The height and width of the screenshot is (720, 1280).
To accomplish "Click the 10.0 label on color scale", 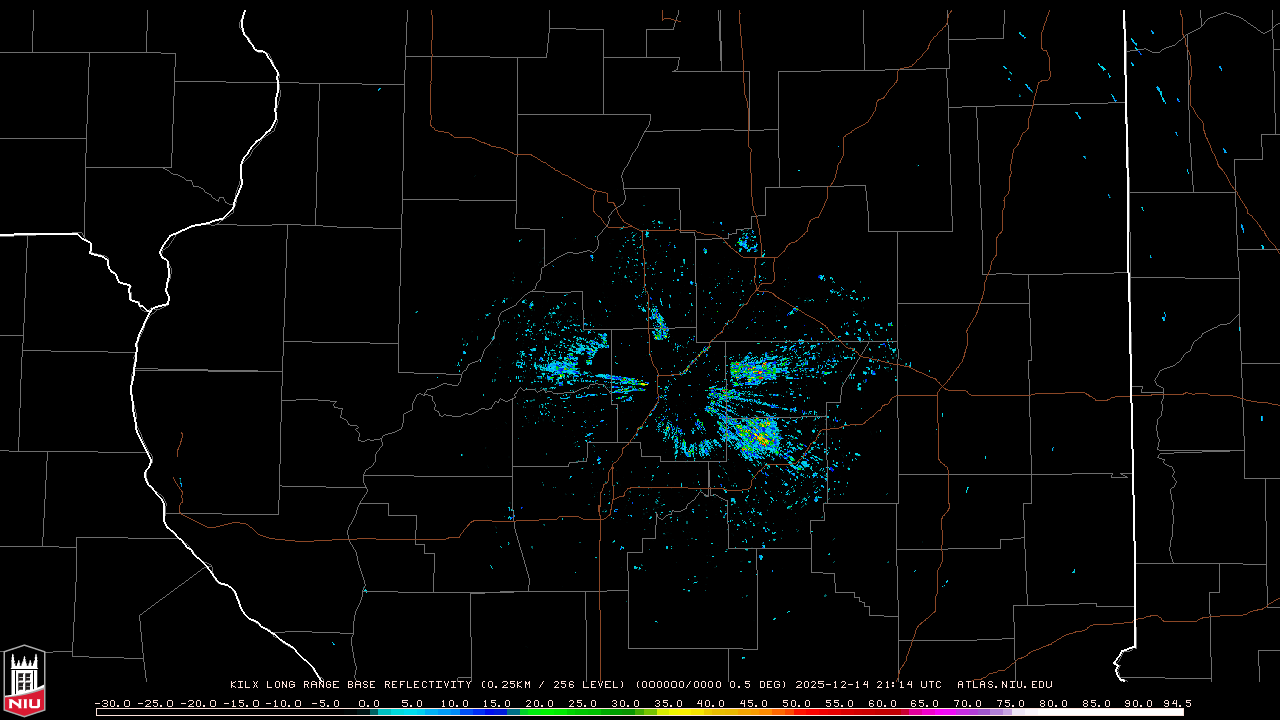I will (x=454, y=703).
